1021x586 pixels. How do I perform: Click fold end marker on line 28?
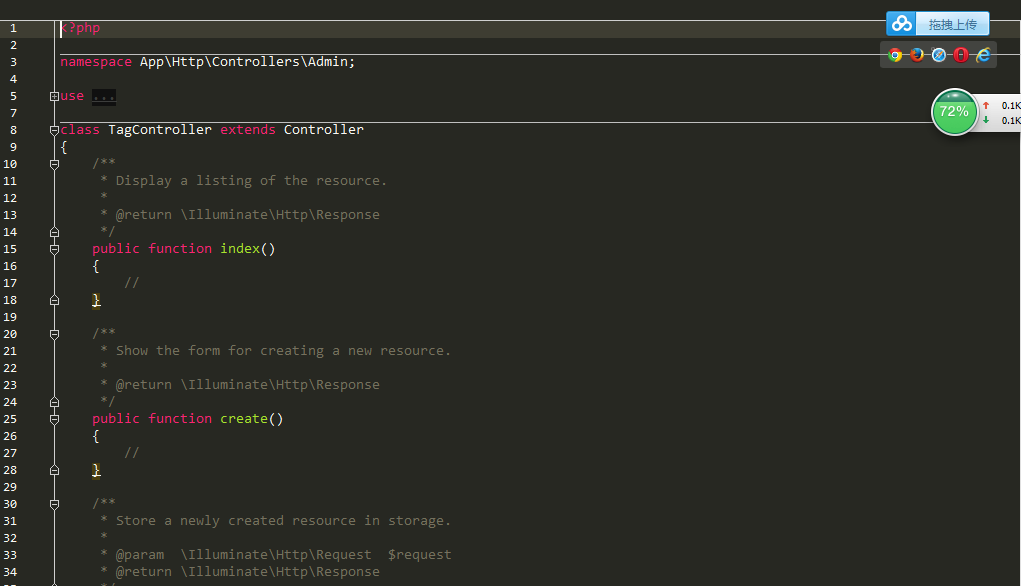(x=55, y=470)
